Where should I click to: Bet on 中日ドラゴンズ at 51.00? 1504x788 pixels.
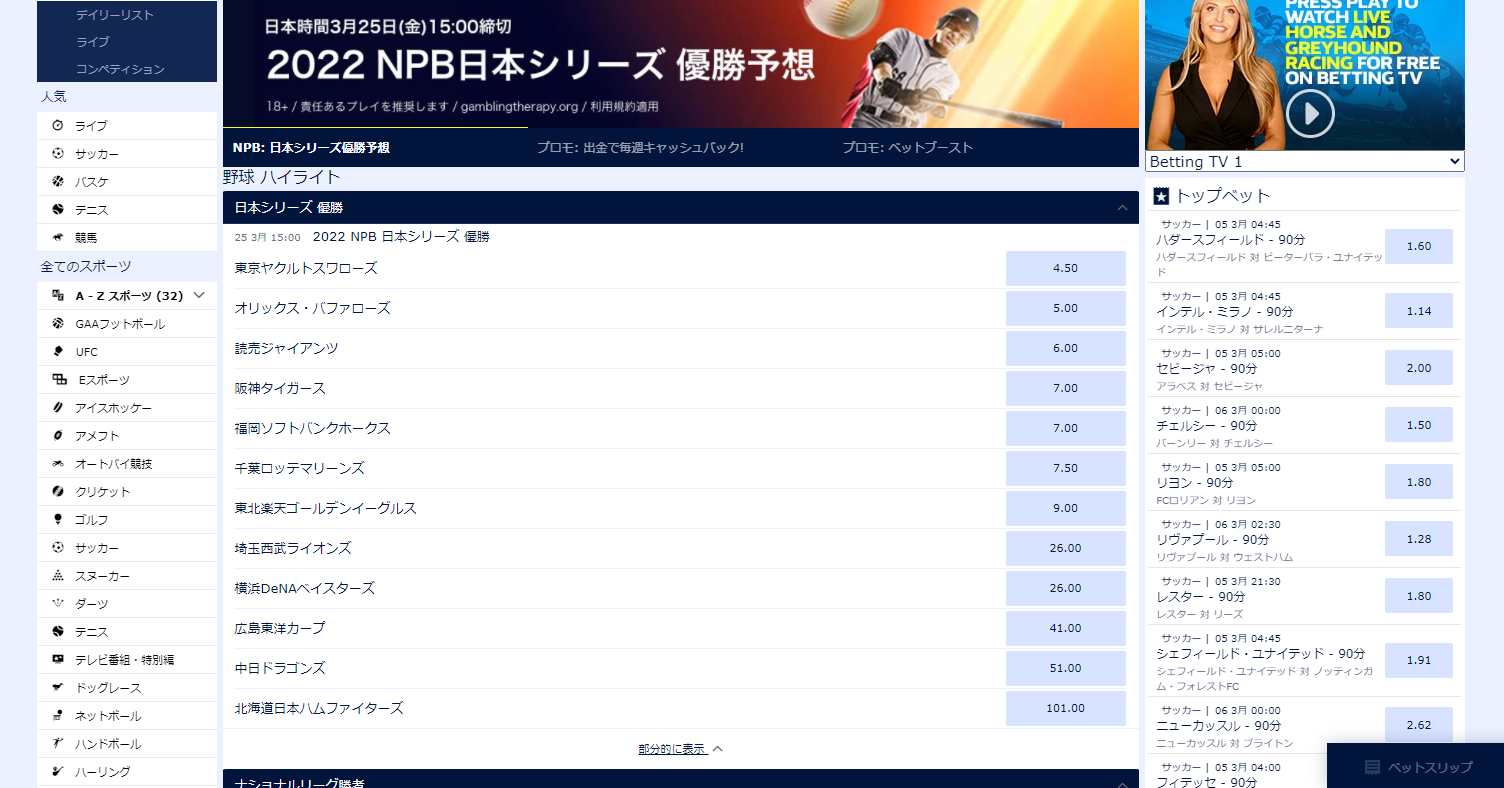point(1066,668)
